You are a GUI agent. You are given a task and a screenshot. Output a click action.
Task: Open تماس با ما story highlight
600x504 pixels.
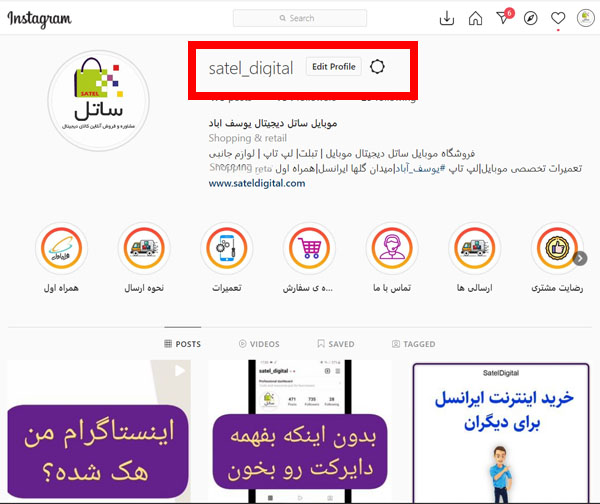click(392, 248)
